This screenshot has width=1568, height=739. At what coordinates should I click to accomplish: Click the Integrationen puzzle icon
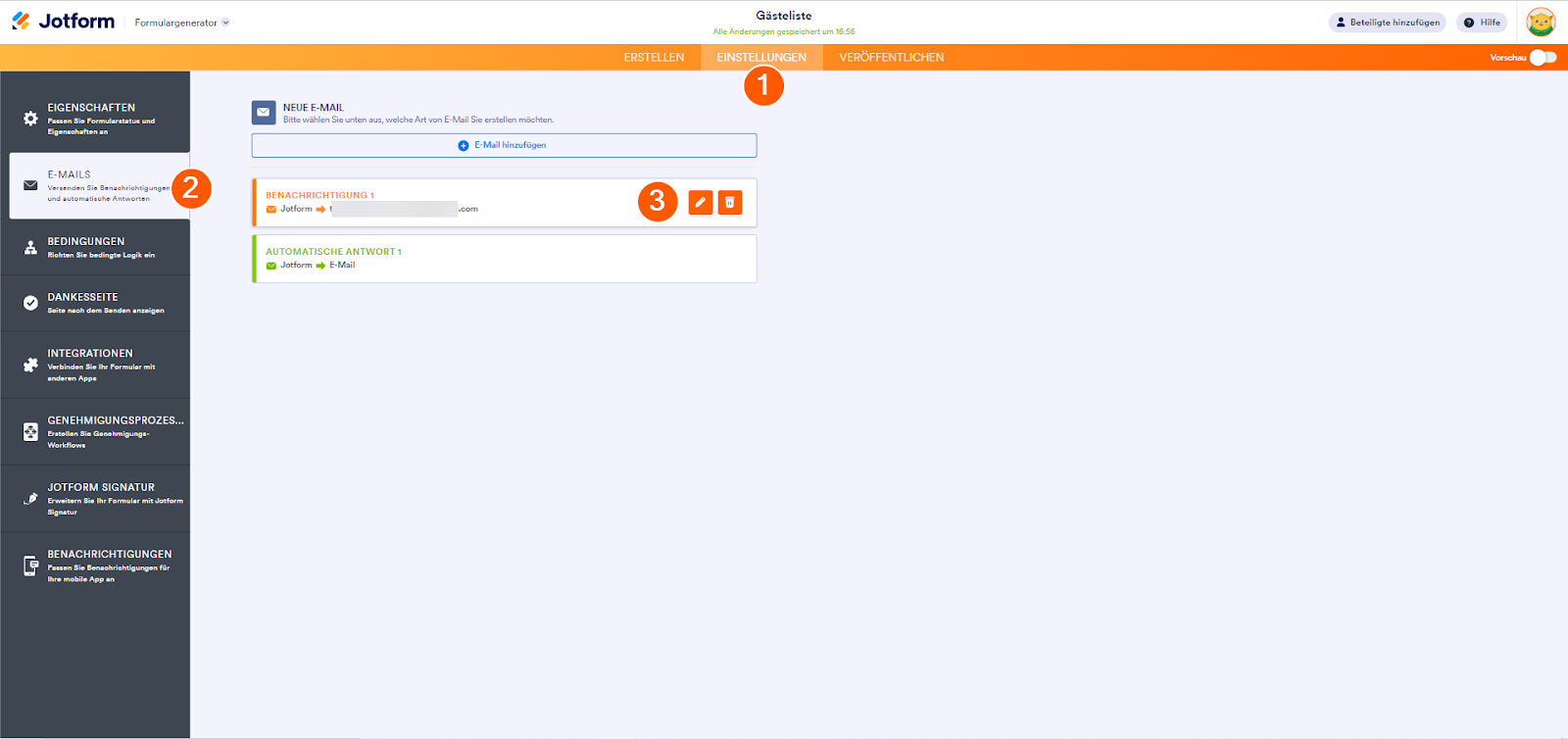(x=30, y=365)
